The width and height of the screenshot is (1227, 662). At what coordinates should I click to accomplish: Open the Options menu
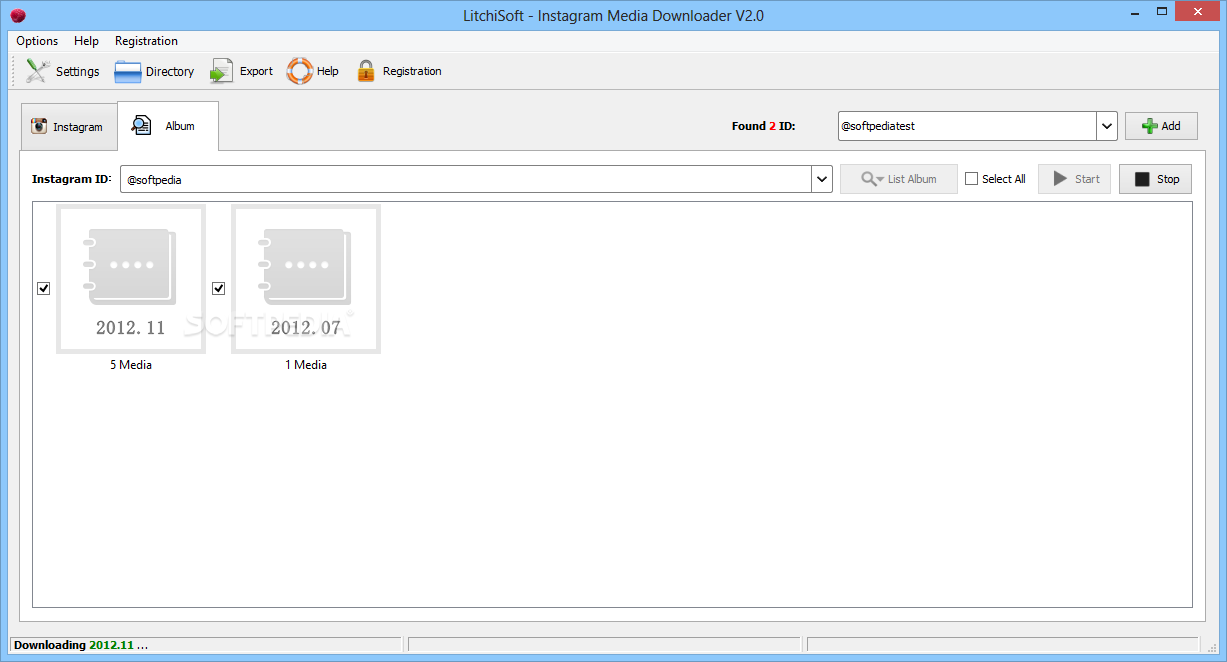[37, 41]
